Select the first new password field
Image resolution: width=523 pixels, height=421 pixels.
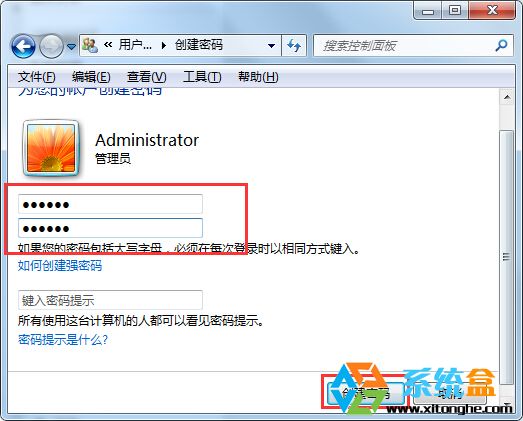pos(110,204)
